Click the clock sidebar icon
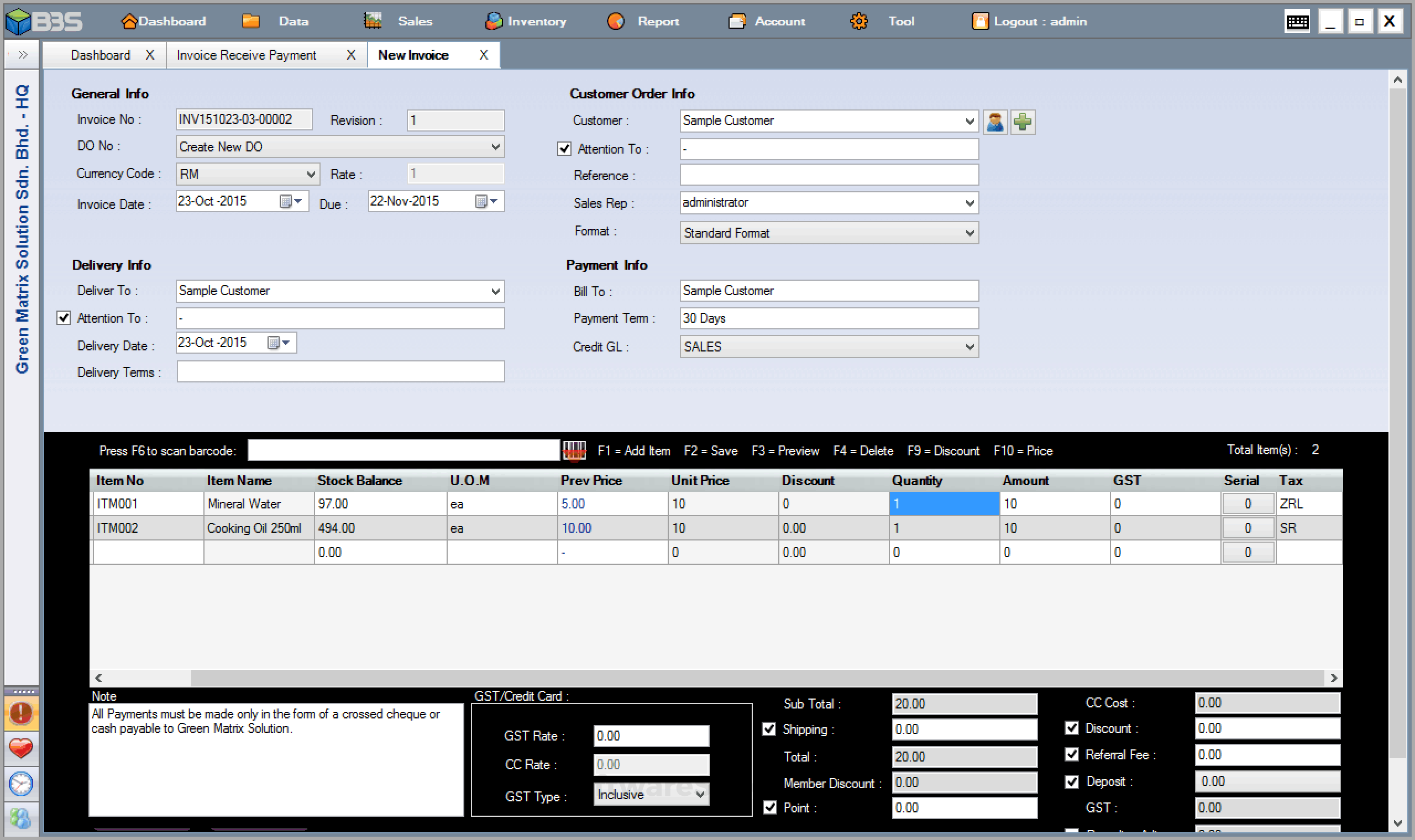The image size is (1415, 840). click(x=21, y=784)
